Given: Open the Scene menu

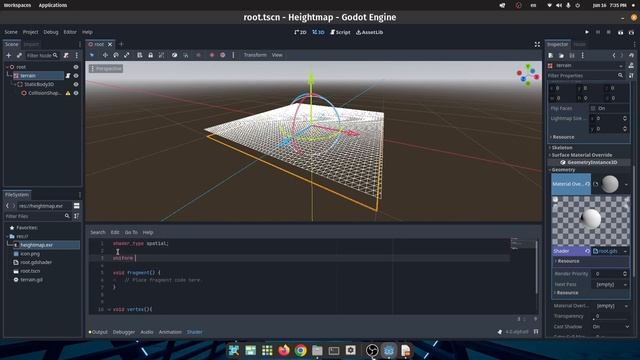Looking at the screenshot, I should (x=11, y=32).
